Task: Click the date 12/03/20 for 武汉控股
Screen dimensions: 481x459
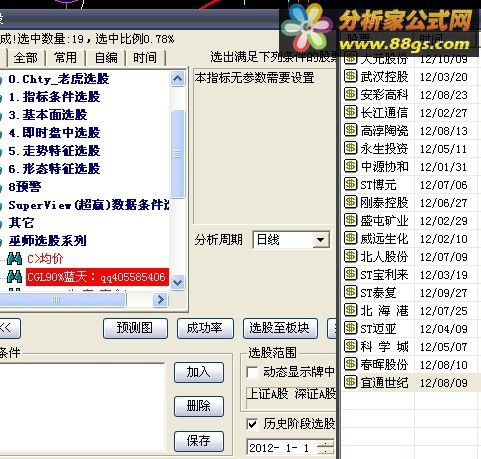Action: 443,77
